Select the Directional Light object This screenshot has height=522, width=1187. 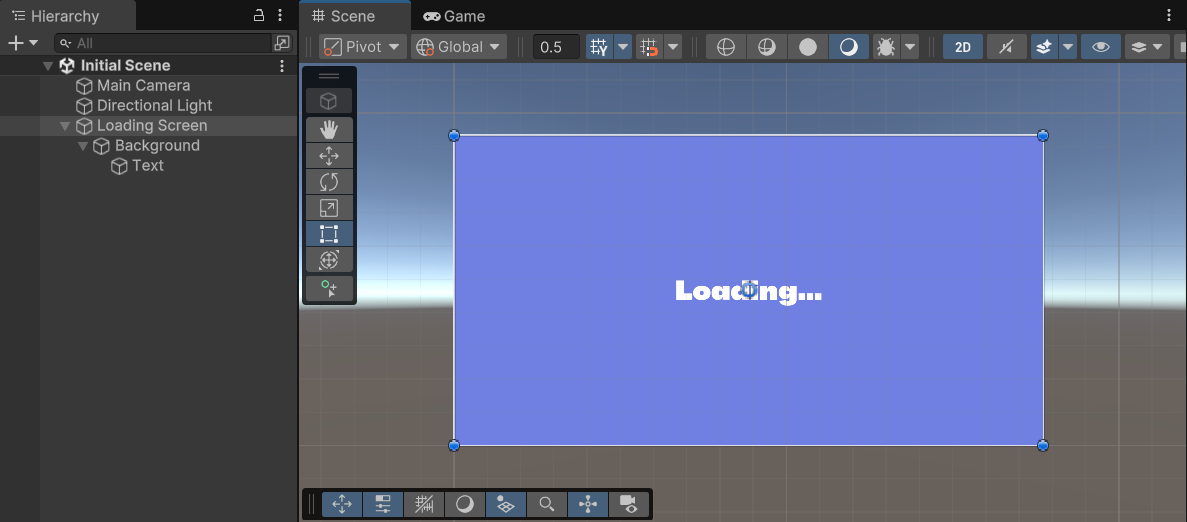[x=154, y=105]
